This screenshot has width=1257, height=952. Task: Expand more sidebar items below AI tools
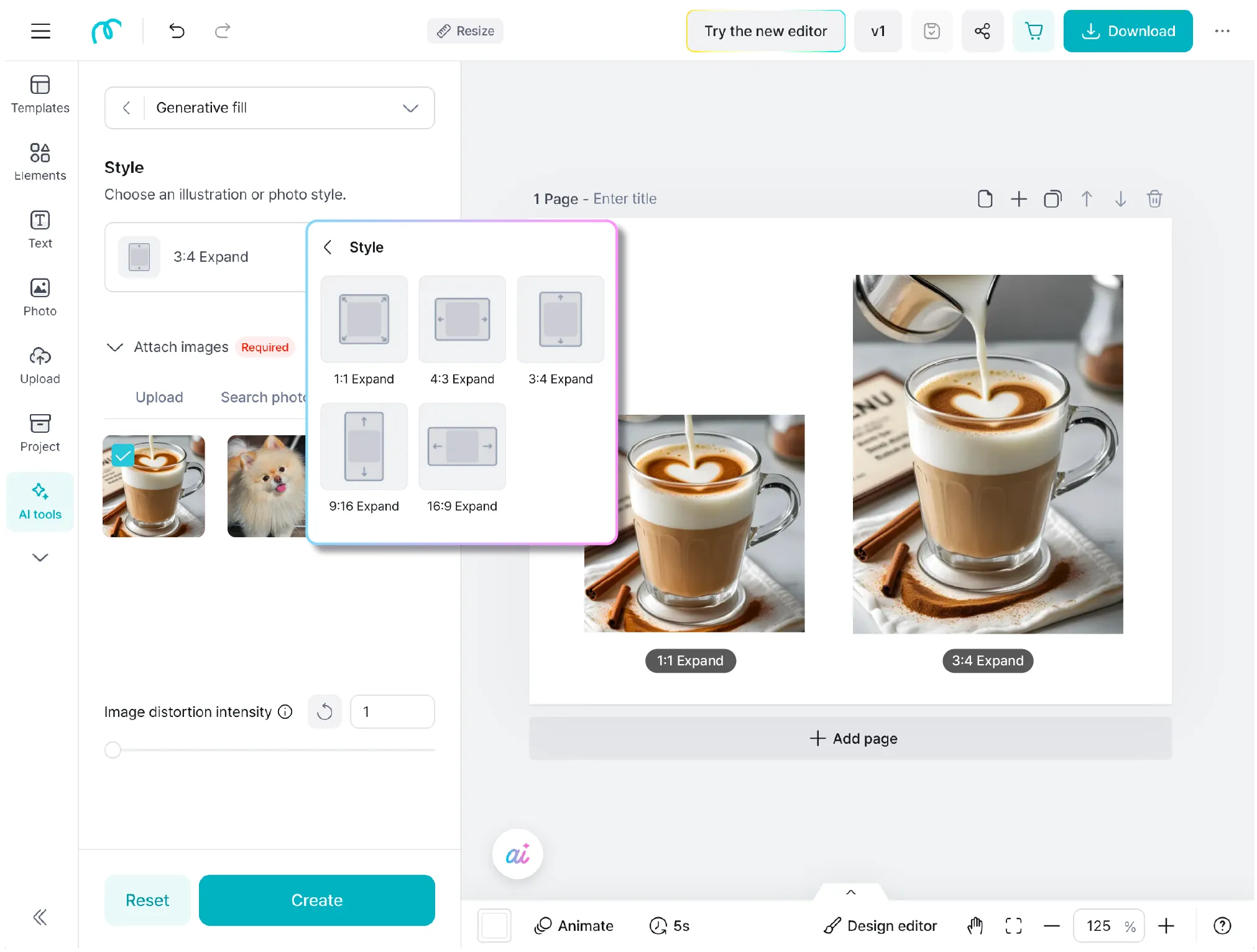pos(40,557)
